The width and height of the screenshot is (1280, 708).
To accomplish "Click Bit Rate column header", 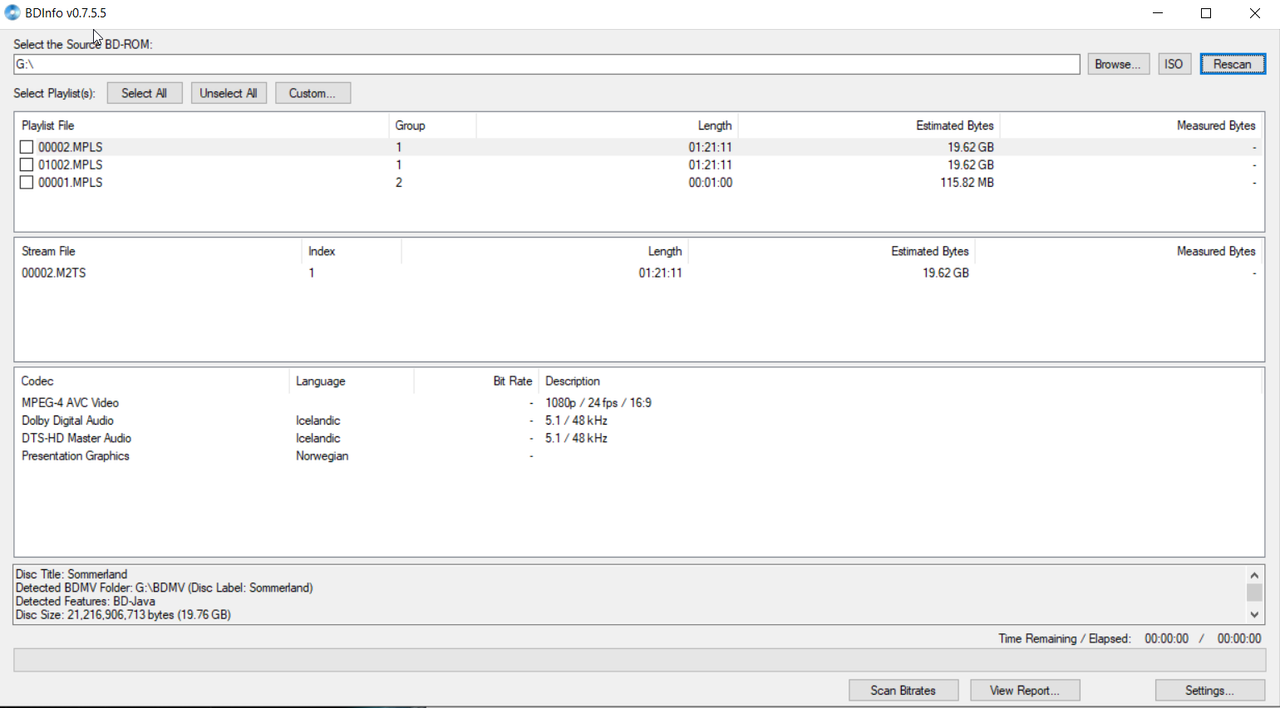I will pos(476,382).
